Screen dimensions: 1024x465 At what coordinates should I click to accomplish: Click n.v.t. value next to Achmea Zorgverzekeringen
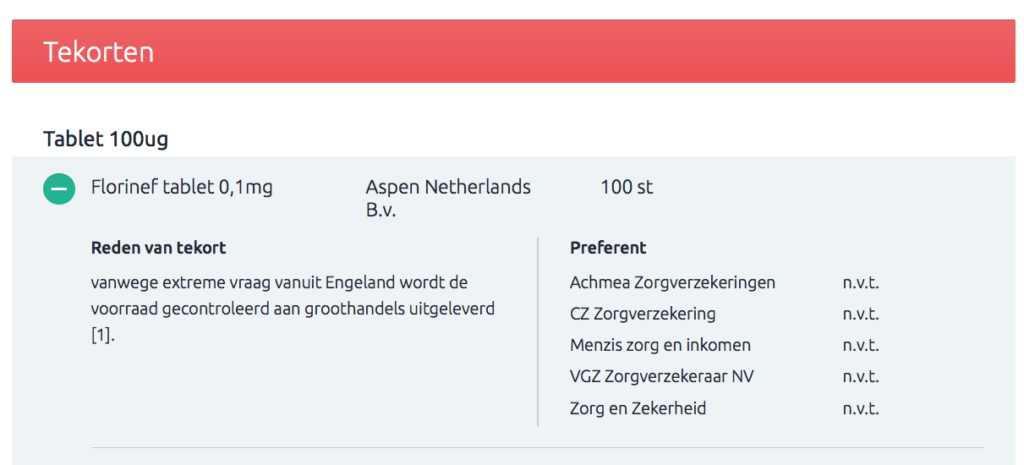point(861,283)
